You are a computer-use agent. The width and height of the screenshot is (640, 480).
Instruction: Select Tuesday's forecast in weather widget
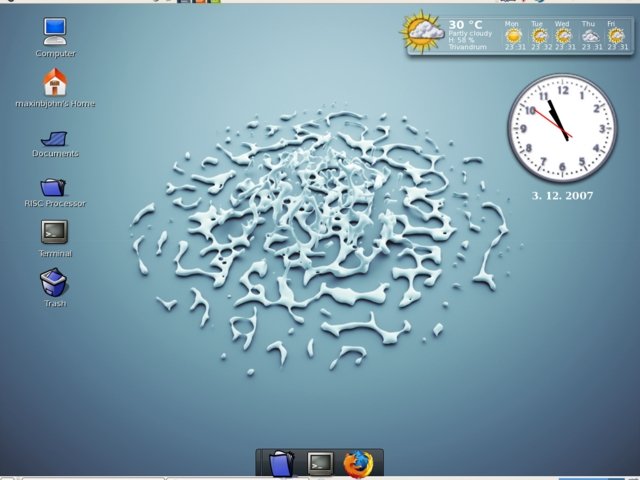pos(538,35)
